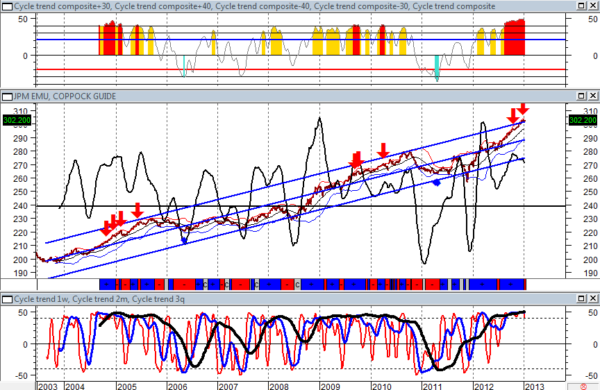The width and height of the screenshot is (600, 390).
Task: Maximize the Cycle trend 1w panel
Action: [x=581, y=298]
